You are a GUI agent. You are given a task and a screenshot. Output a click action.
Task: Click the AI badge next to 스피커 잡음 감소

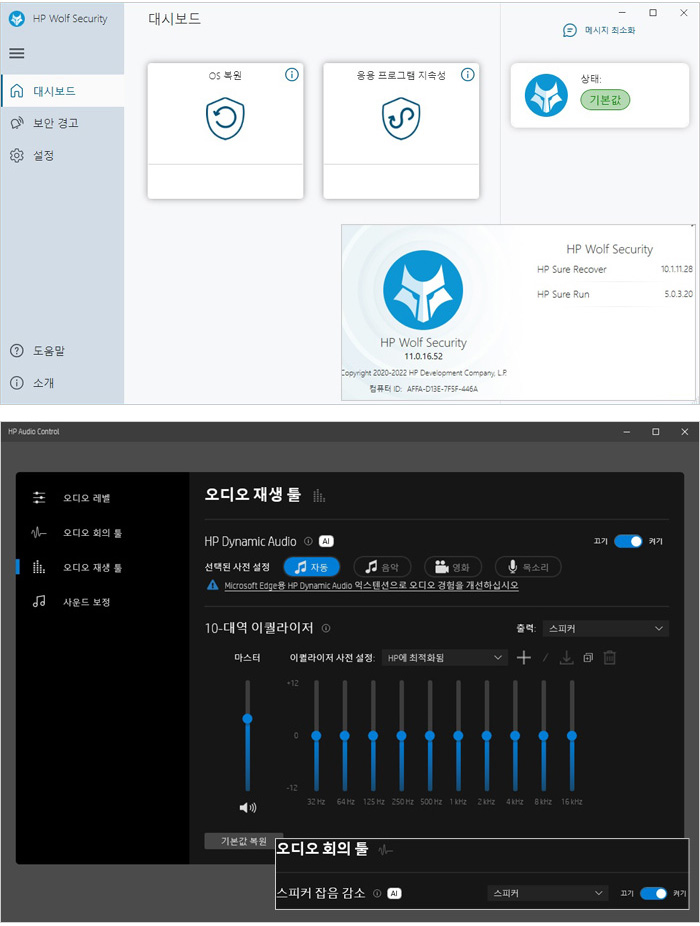[x=394, y=894]
